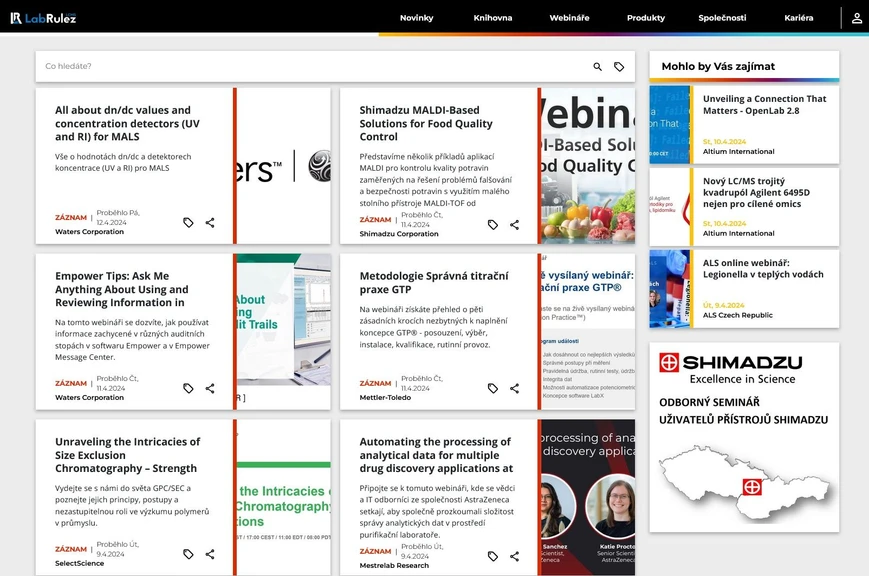The image size is (869, 576).
Task: Tag the dn/dc values MALS webinar
Action: [188, 222]
